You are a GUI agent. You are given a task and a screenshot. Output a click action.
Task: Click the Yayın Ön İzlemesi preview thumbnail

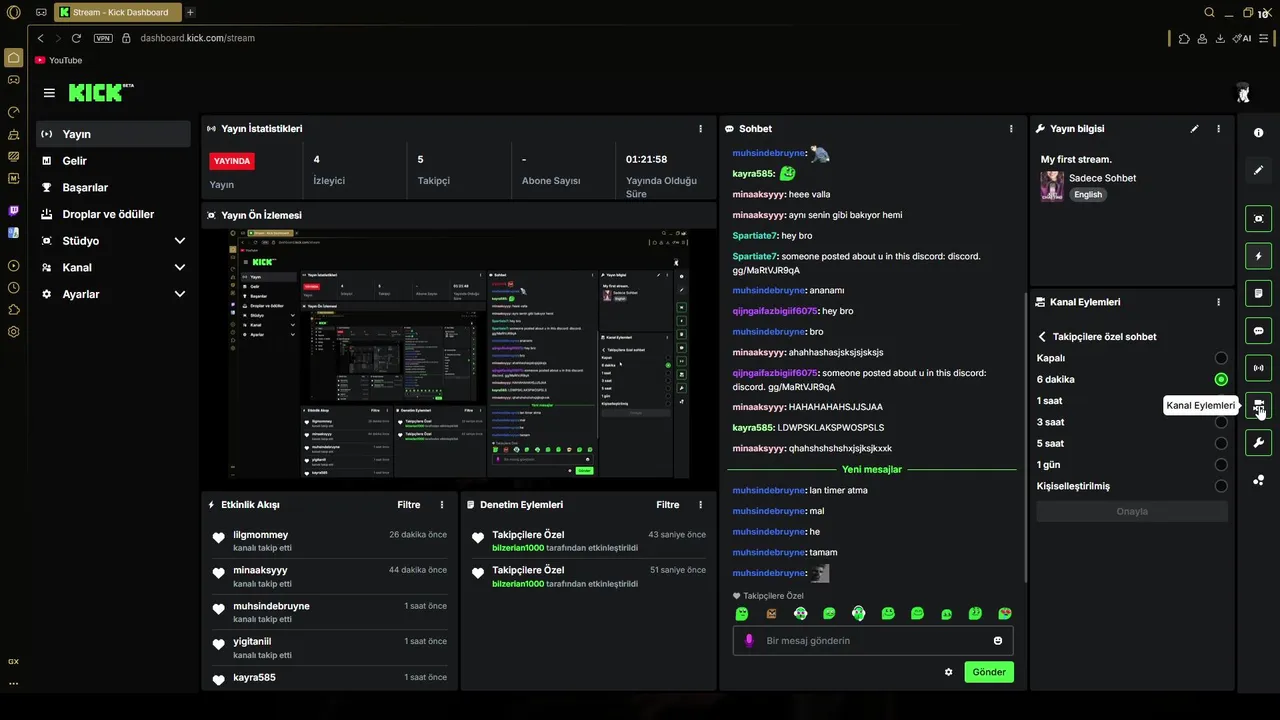[459, 353]
